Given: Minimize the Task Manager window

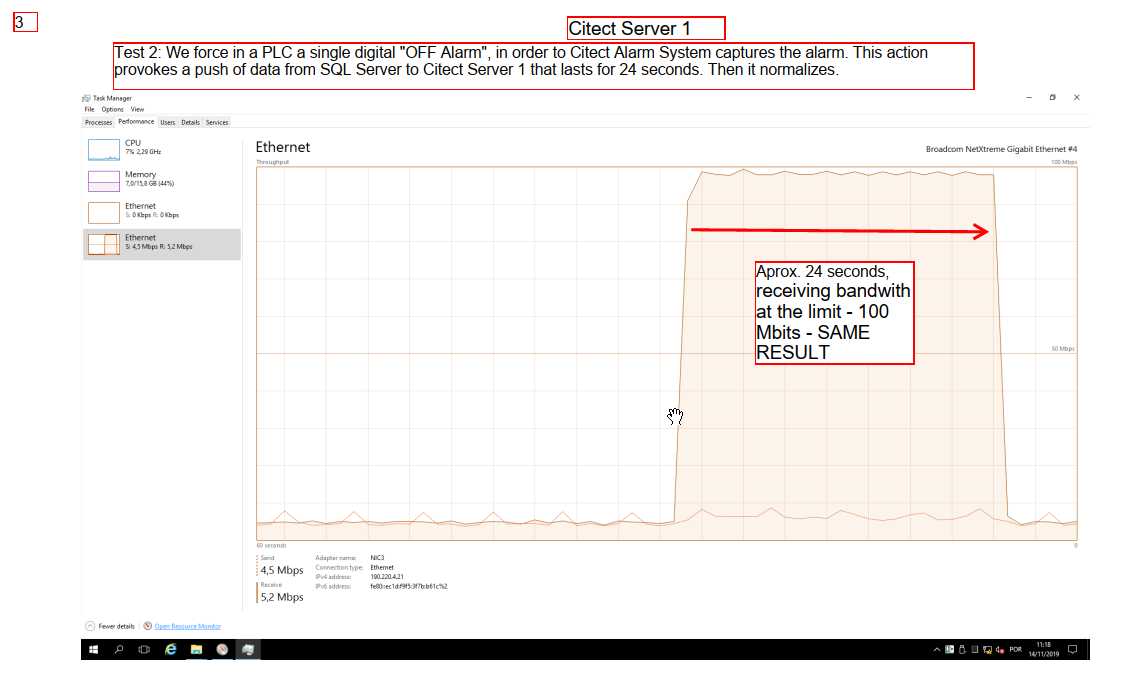Looking at the screenshot, I should pos(1029,97).
